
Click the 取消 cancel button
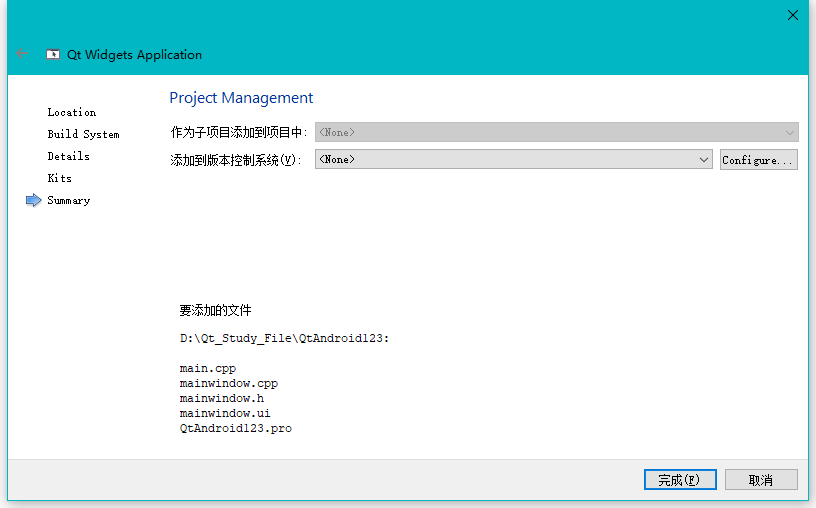click(761, 479)
